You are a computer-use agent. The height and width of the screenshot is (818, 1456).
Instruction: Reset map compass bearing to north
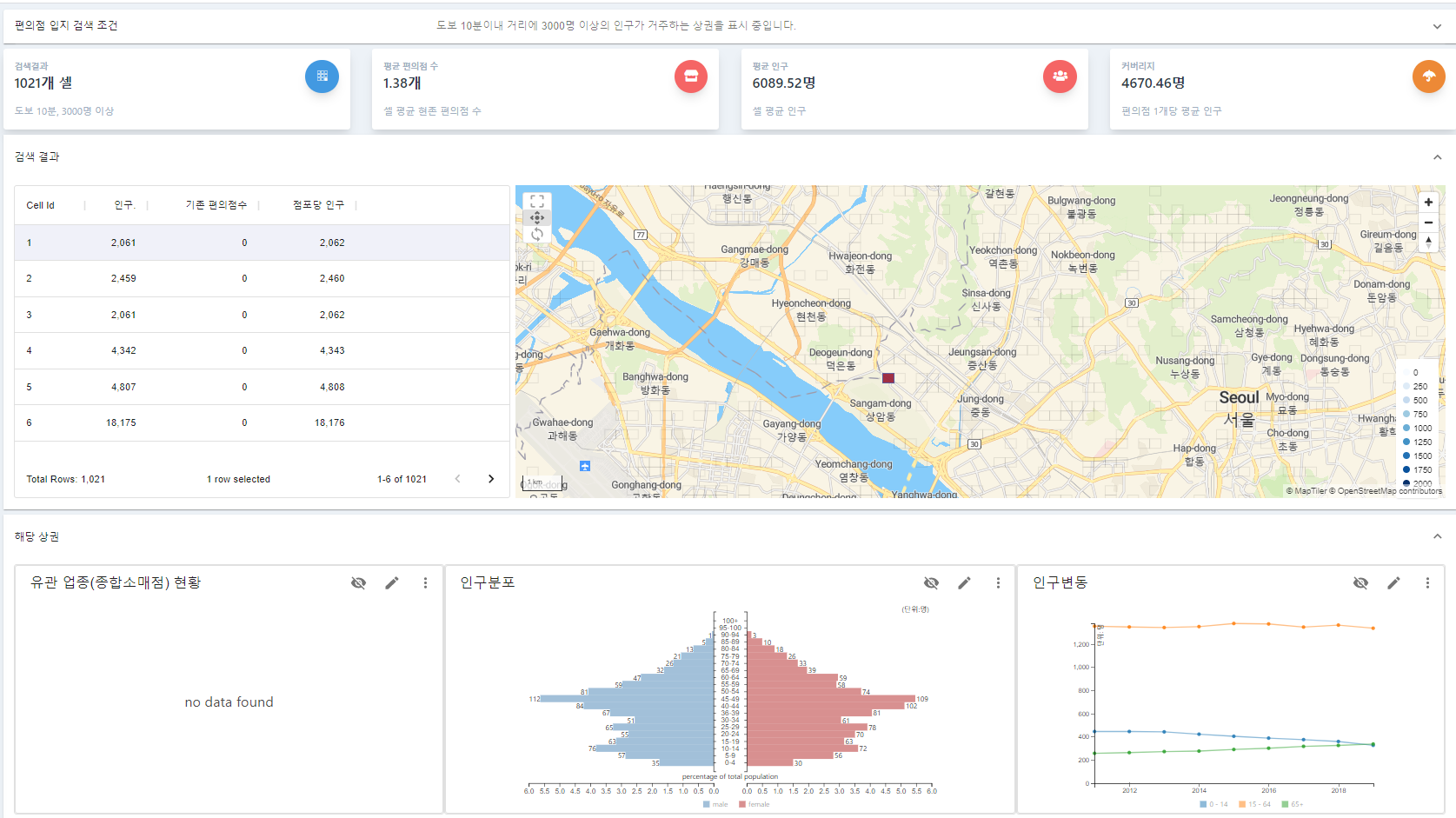[x=1428, y=242]
